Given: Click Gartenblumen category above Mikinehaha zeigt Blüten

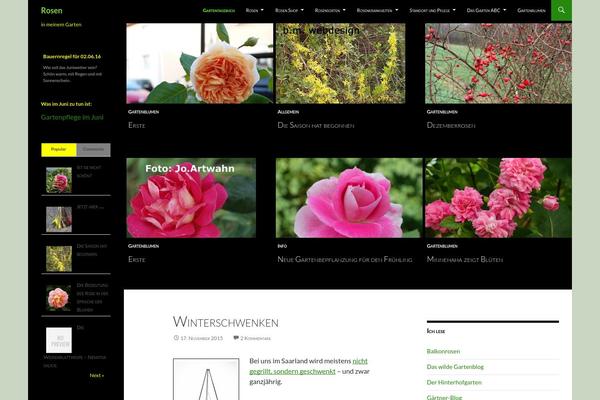Looking at the screenshot, I should [442, 246].
